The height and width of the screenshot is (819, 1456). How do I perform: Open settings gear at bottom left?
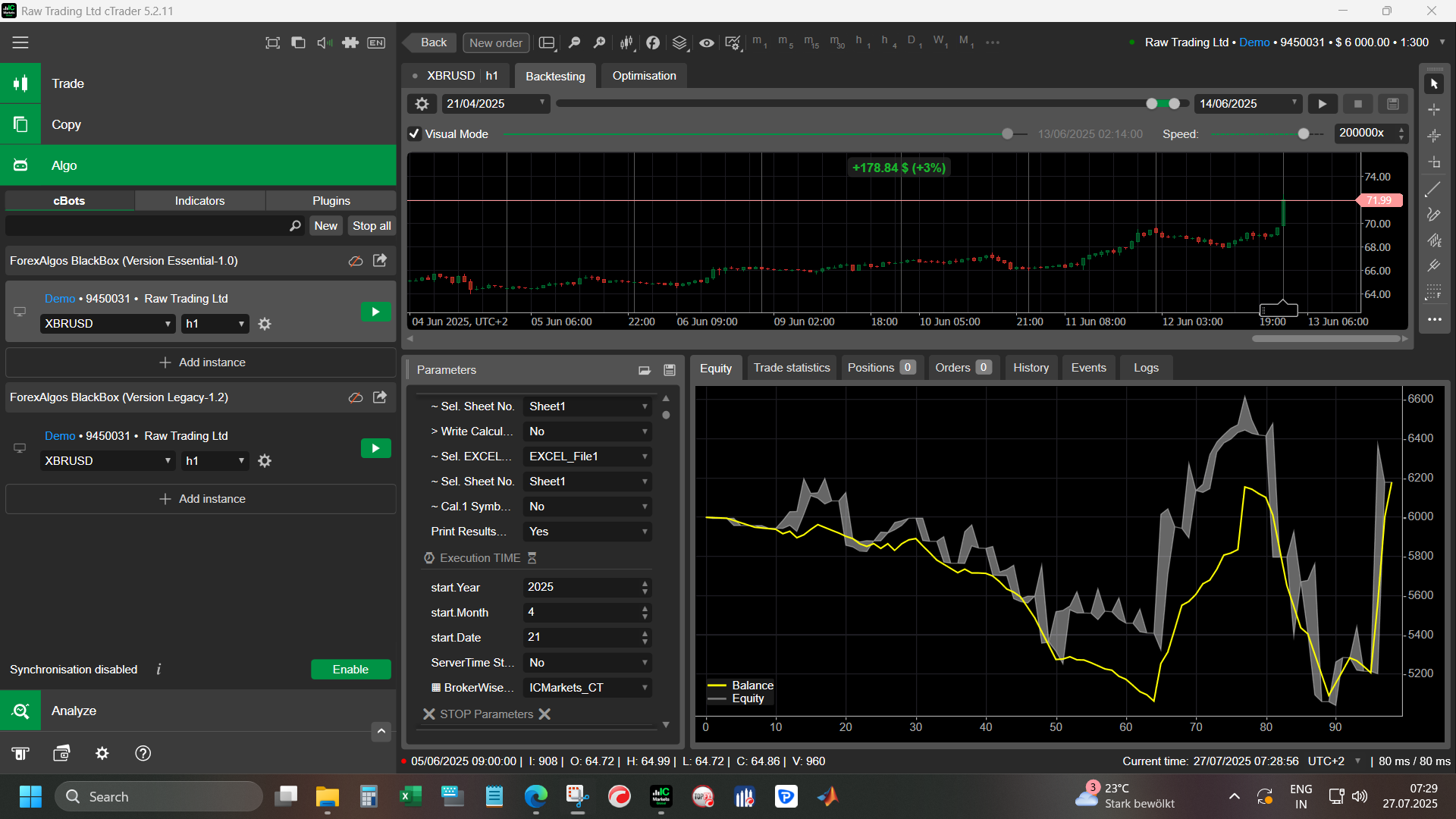click(102, 753)
